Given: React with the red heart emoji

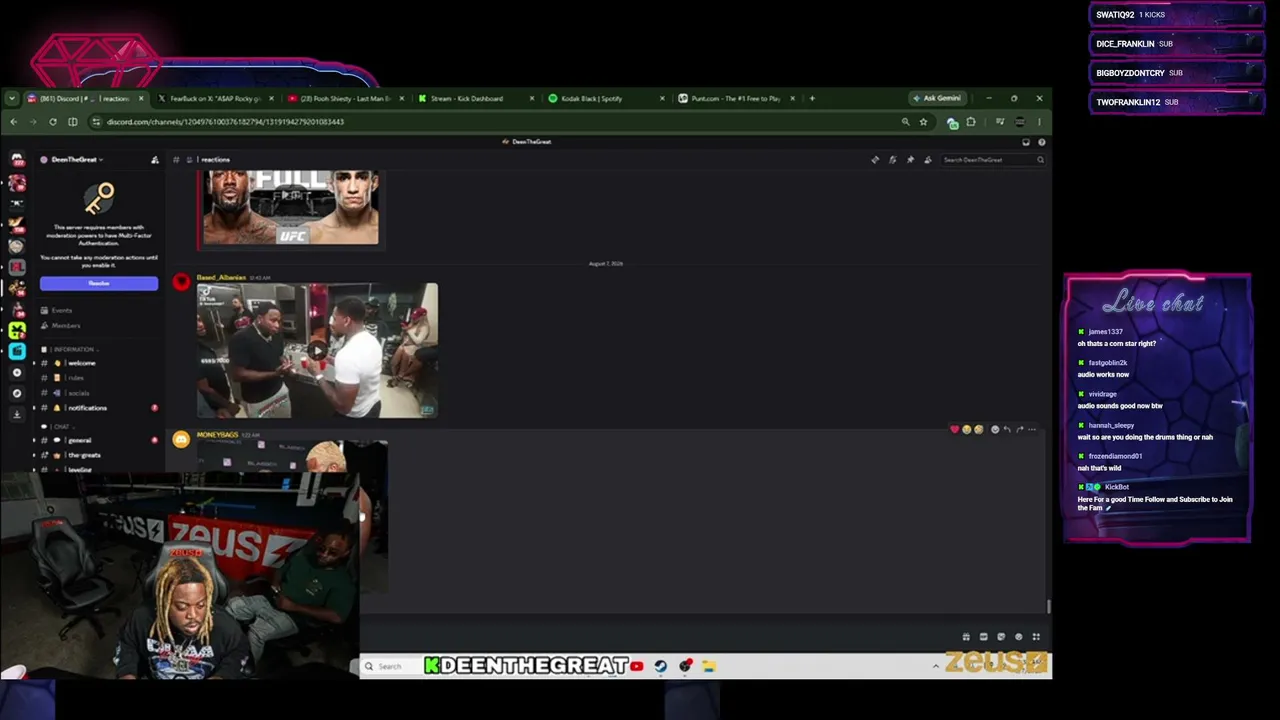Looking at the screenshot, I should (954, 430).
